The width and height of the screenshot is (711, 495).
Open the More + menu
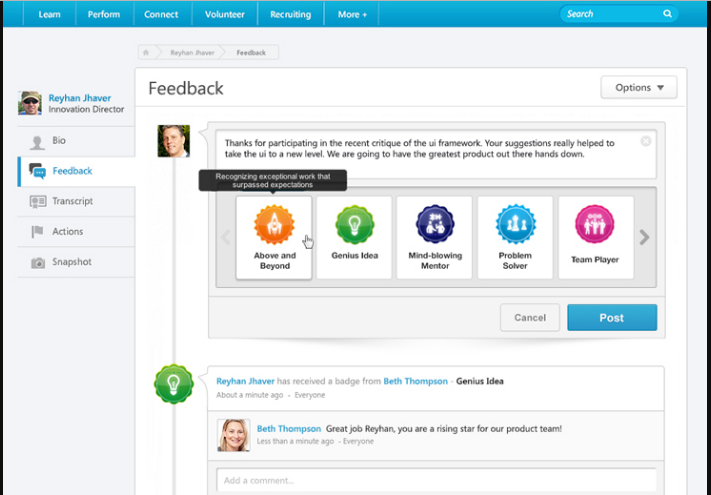[x=352, y=15]
